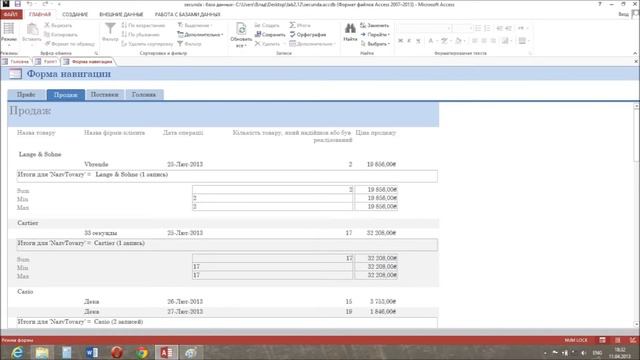Open the Выбрать select dropdown
Image resolution: width=640 pixels, height=360 pixels.
pos(375,44)
